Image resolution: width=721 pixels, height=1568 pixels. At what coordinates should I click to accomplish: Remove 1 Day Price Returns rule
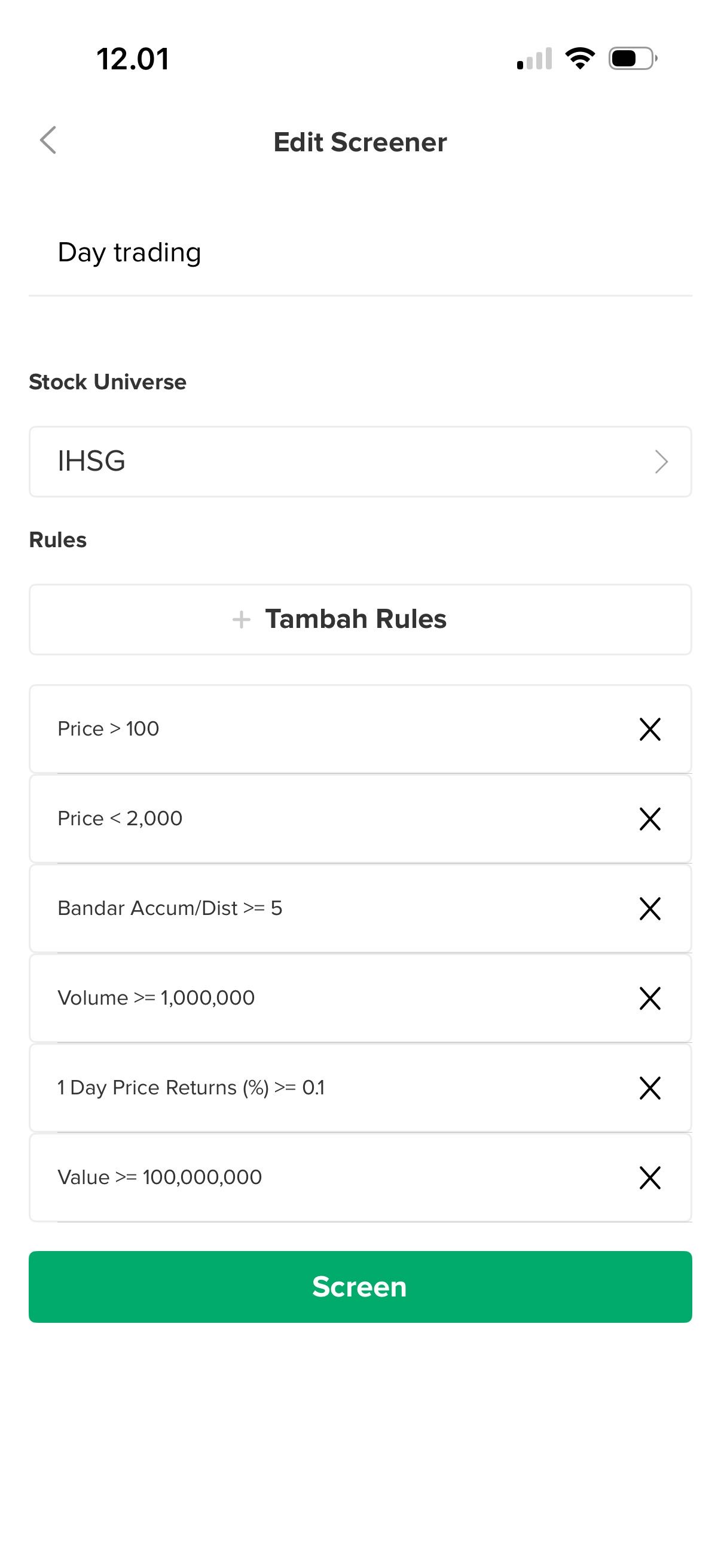[649, 1088]
